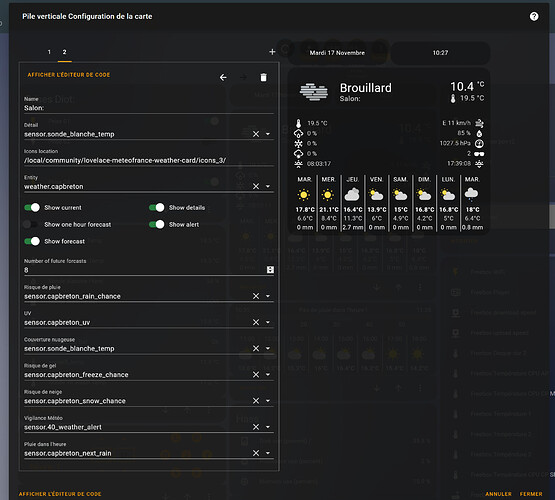
Task: Clear the weather.capbreton entity field
Action: [x=256, y=186]
